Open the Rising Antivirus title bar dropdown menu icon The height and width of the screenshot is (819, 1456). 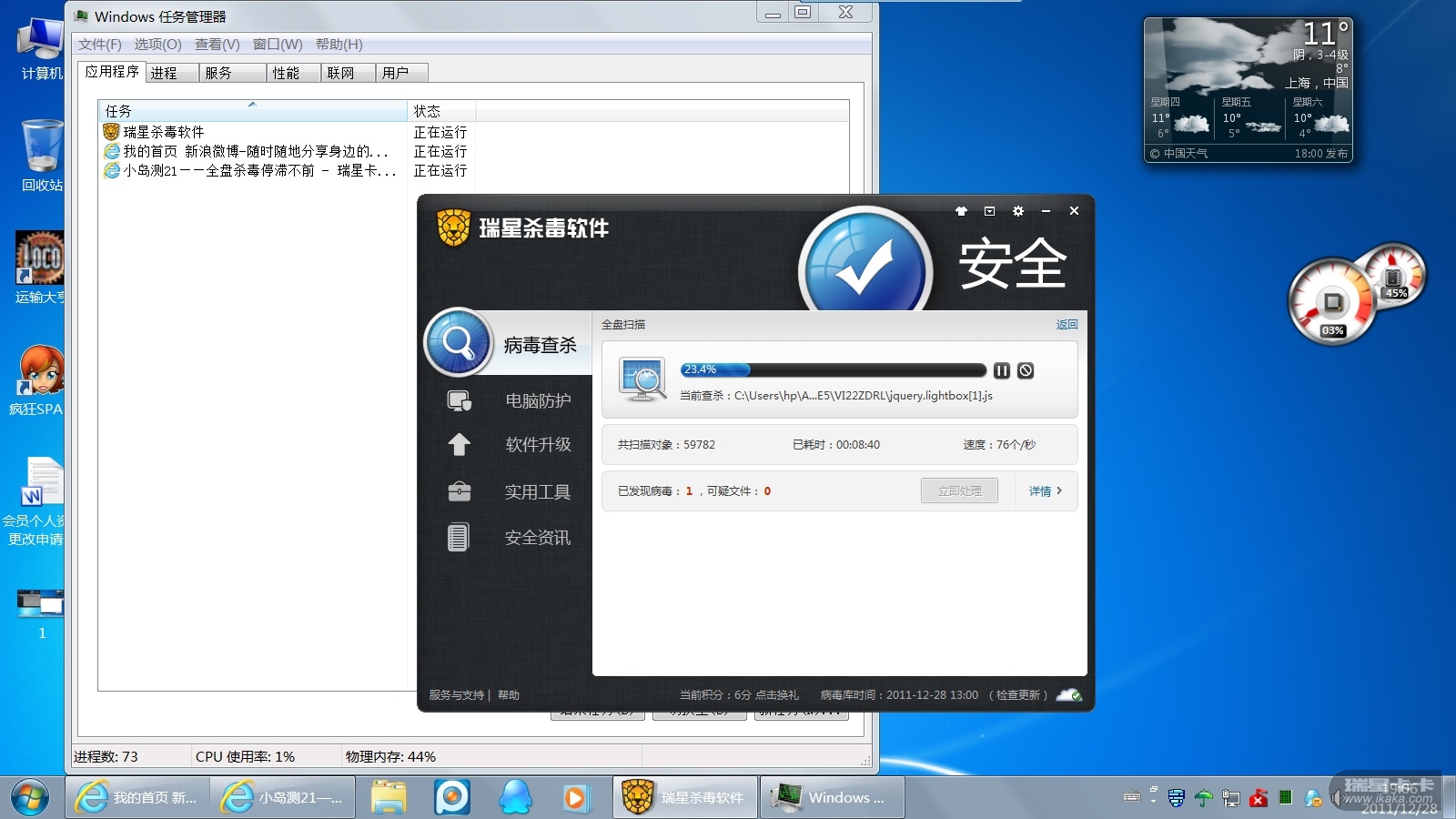[x=989, y=211]
